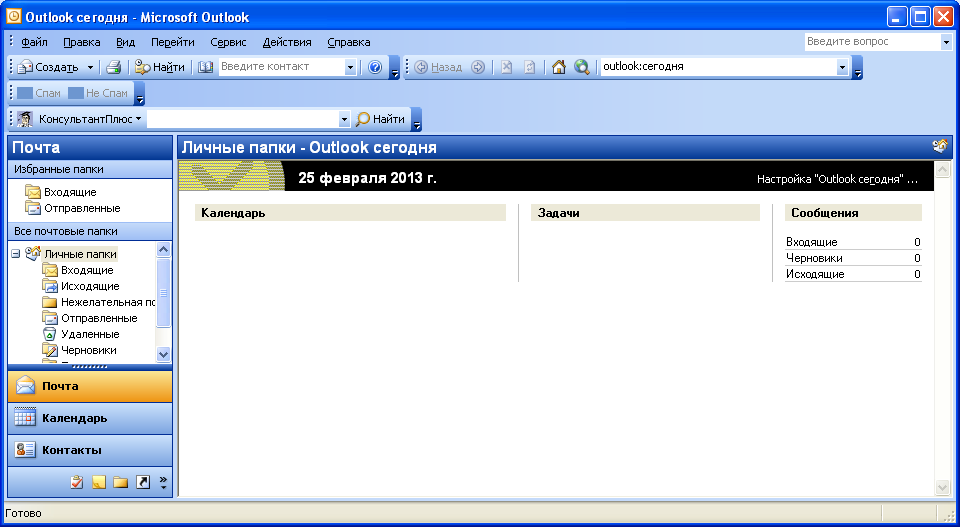Image resolution: width=960 pixels, height=527 pixels.
Task: Switch to the Календарь navigation pane
Action: point(90,418)
